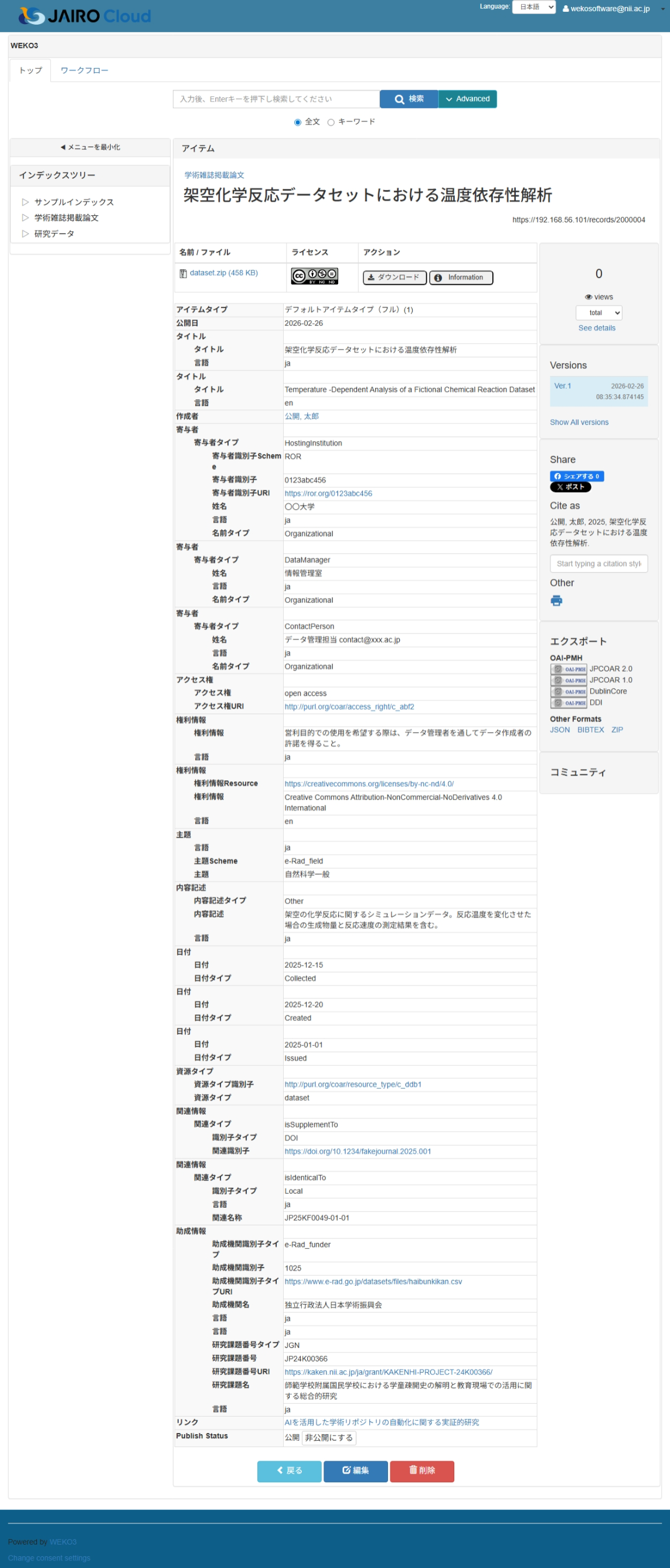Open author 公開, 太郎 link
670x1568 pixels.
coord(301,416)
